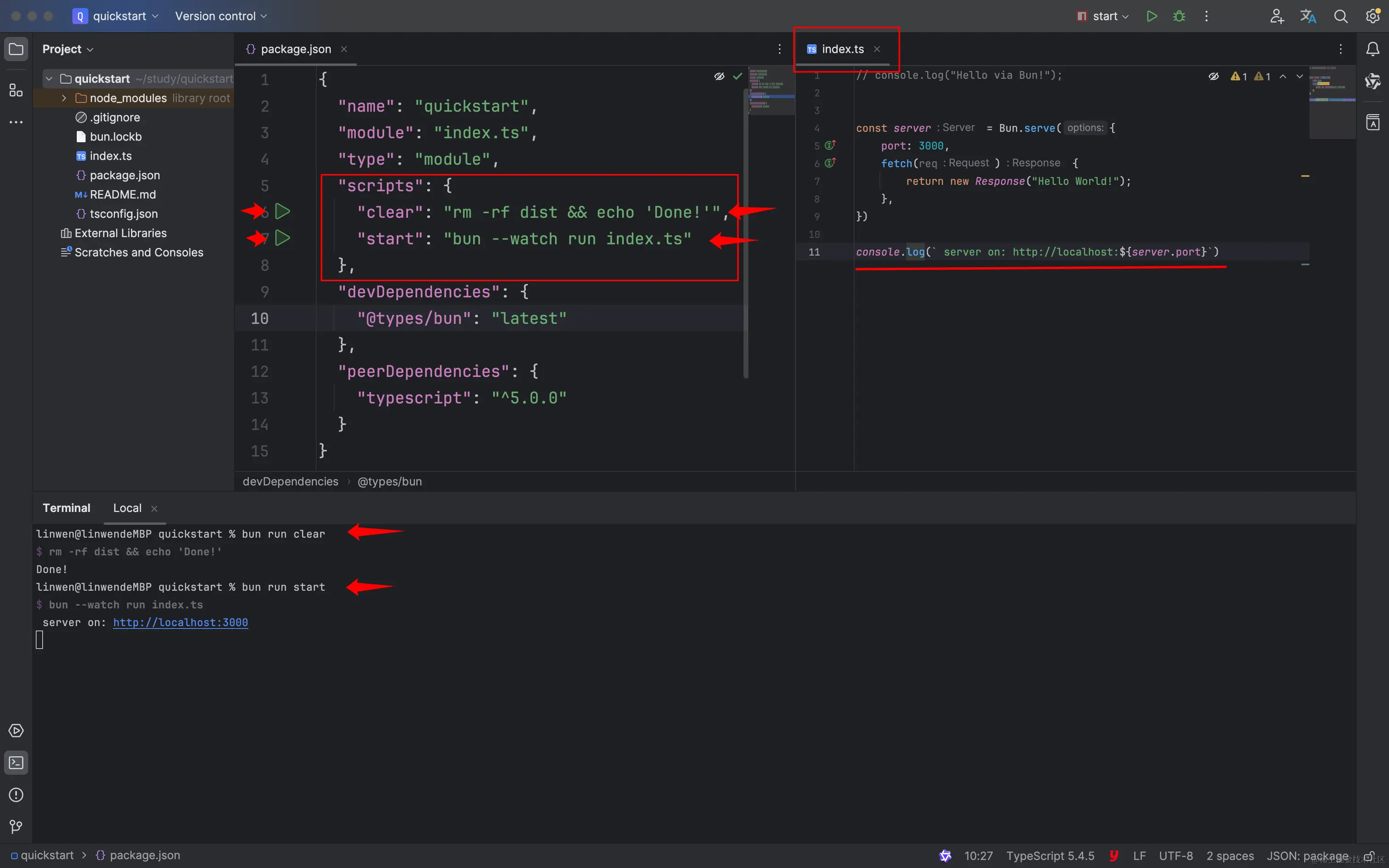Run the start script from gutter
1389x868 pixels.
[282, 238]
